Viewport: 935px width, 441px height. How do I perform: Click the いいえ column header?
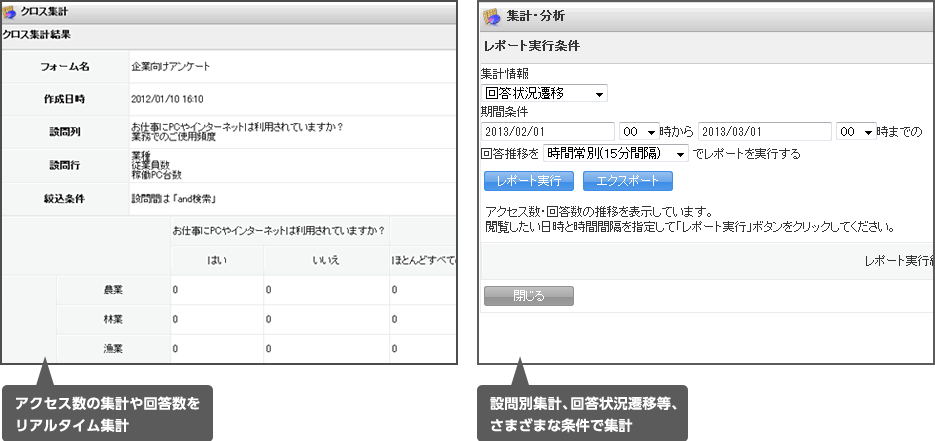(326, 260)
